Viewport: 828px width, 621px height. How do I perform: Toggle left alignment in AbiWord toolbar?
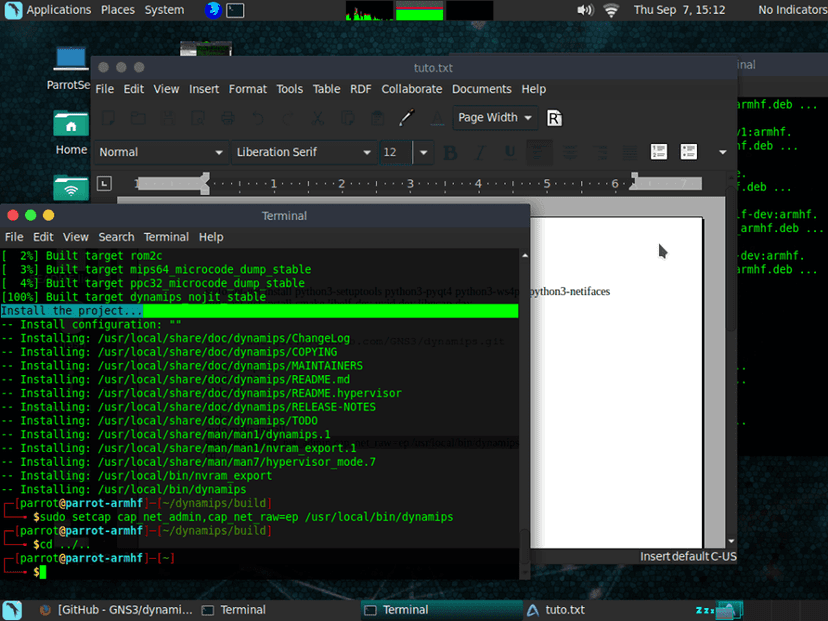pyautogui.click(x=539, y=153)
